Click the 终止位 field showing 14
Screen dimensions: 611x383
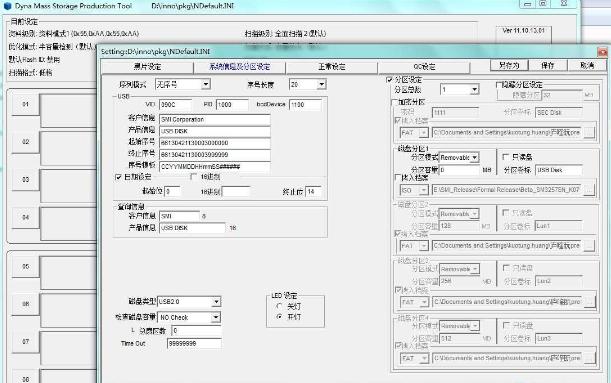click(x=314, y=191)
